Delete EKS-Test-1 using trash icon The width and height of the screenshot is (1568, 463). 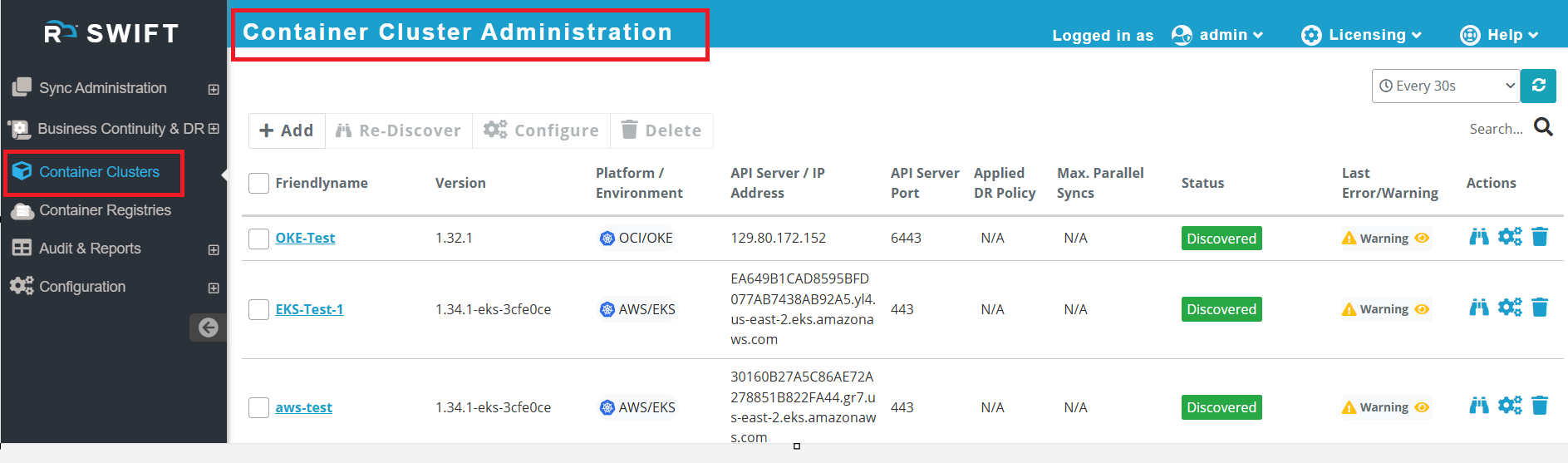pyautogui.click(x=1540, y=308)
